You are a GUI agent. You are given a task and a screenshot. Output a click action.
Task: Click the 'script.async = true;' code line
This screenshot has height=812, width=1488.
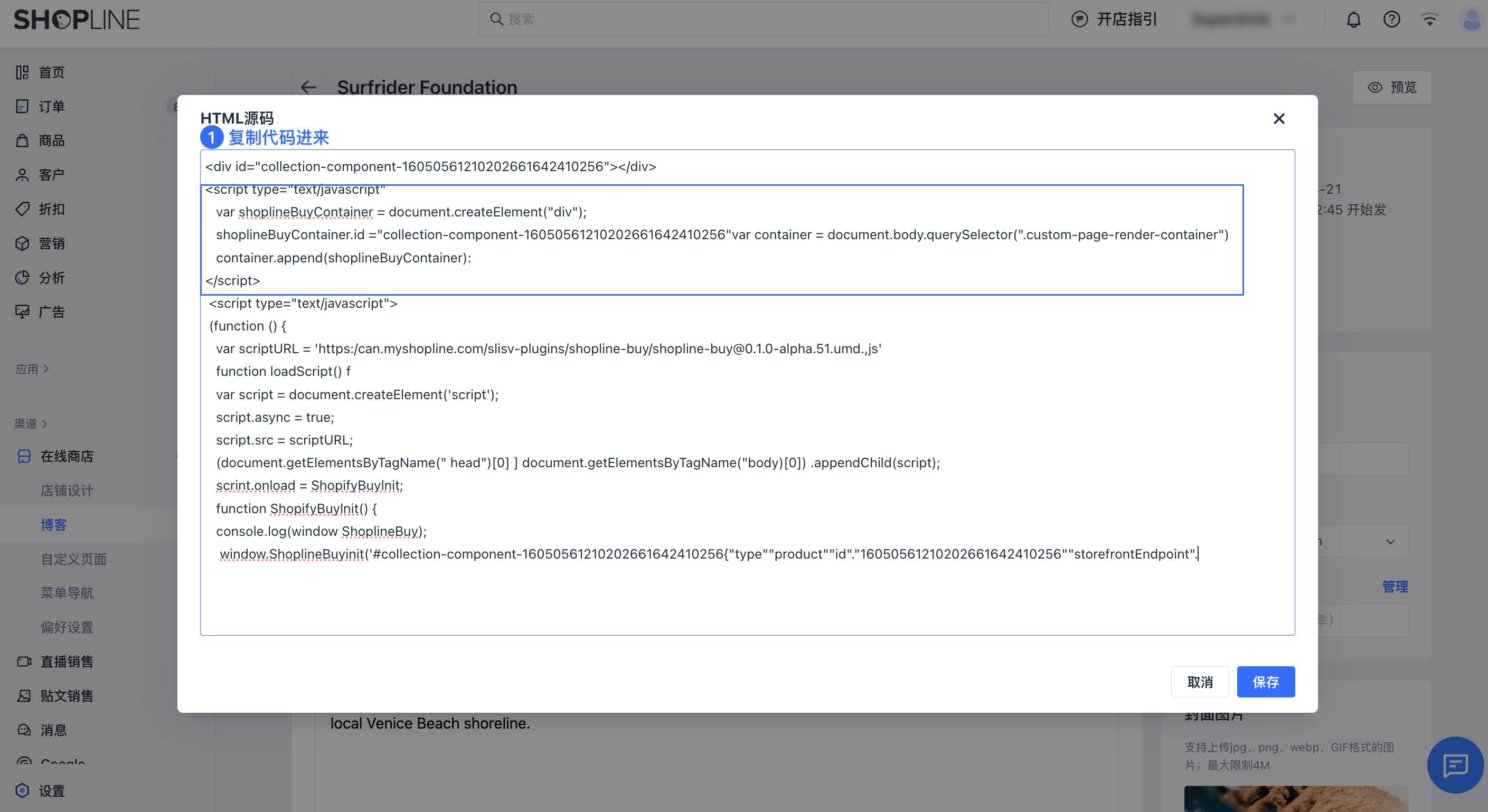click(275, 417)
